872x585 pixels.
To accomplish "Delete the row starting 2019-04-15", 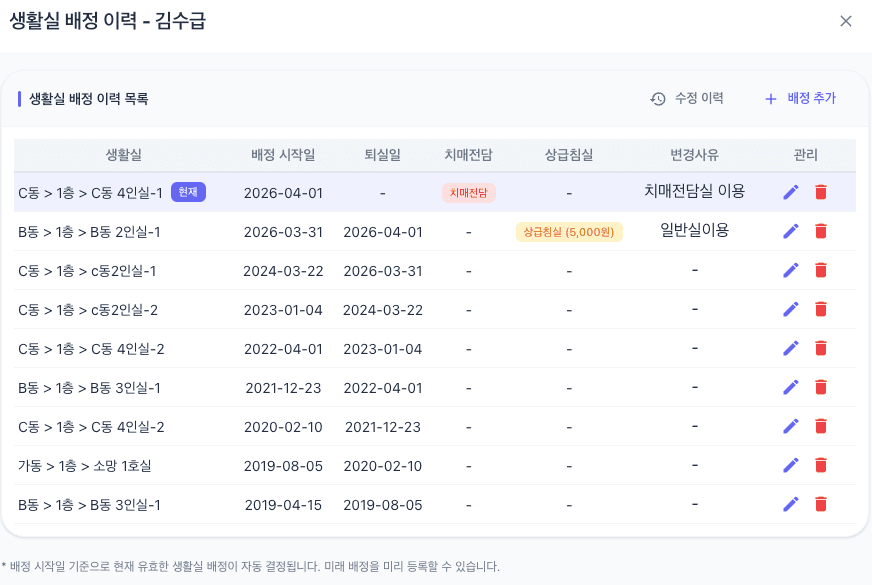I will tap(821, 504).
